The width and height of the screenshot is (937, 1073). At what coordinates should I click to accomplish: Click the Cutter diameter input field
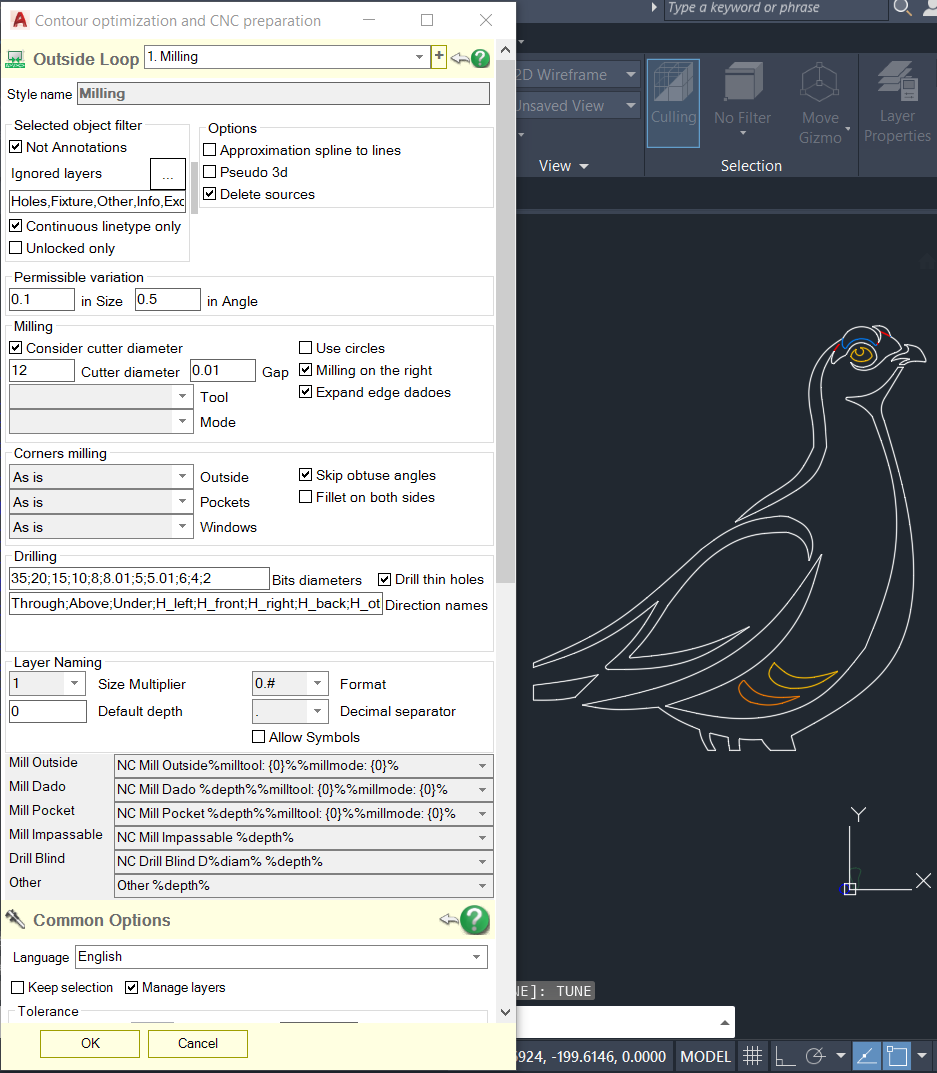[42, 370]
